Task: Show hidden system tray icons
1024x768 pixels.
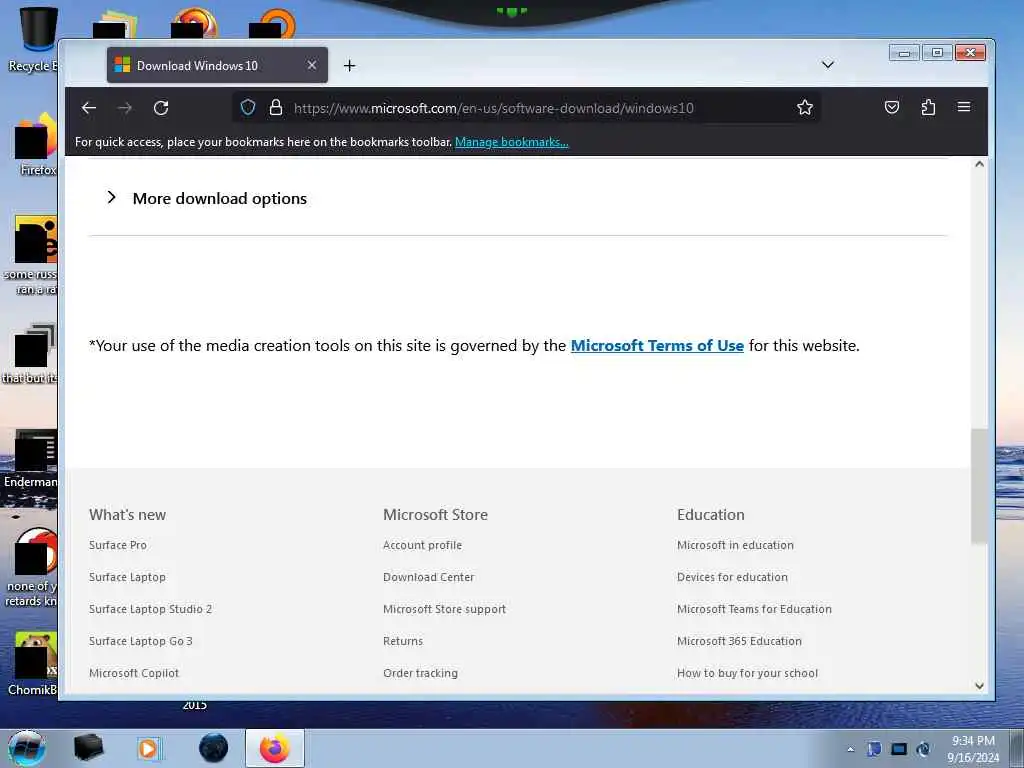Action: [x=850, y=750]
